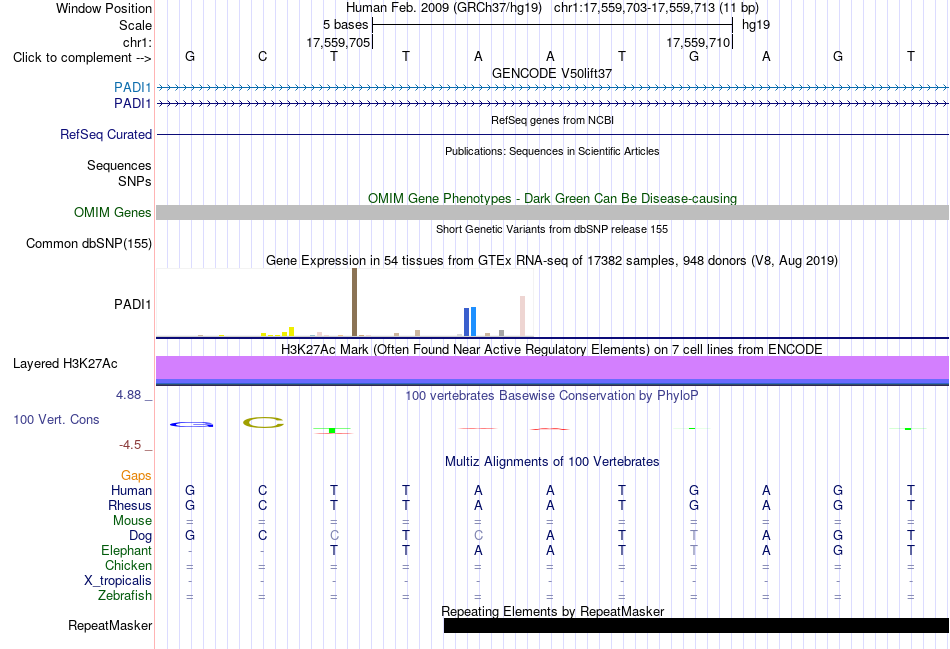Viewport: 950px width, 649px height.
Task: Click the Zebrafish species label
Action: (124, 596)
